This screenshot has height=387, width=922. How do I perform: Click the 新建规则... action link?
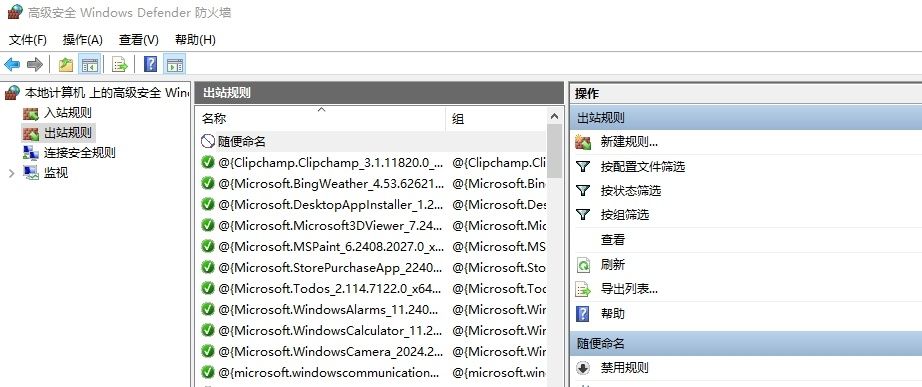629,142
